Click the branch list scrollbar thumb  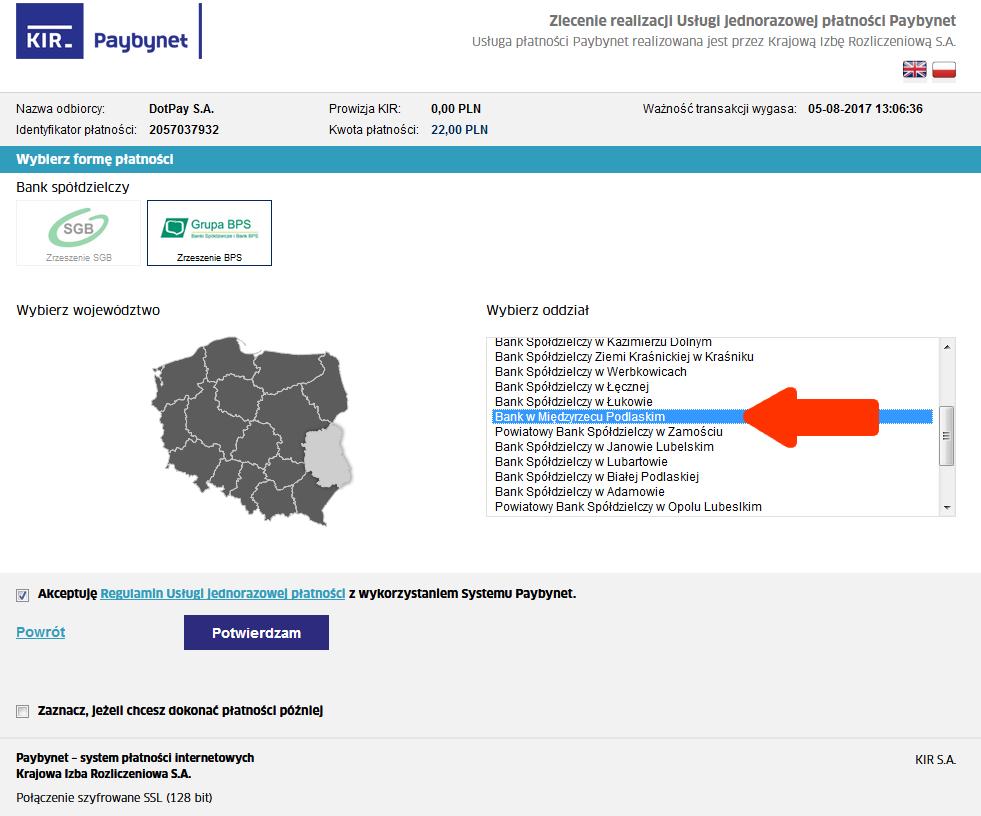point(947,436)
